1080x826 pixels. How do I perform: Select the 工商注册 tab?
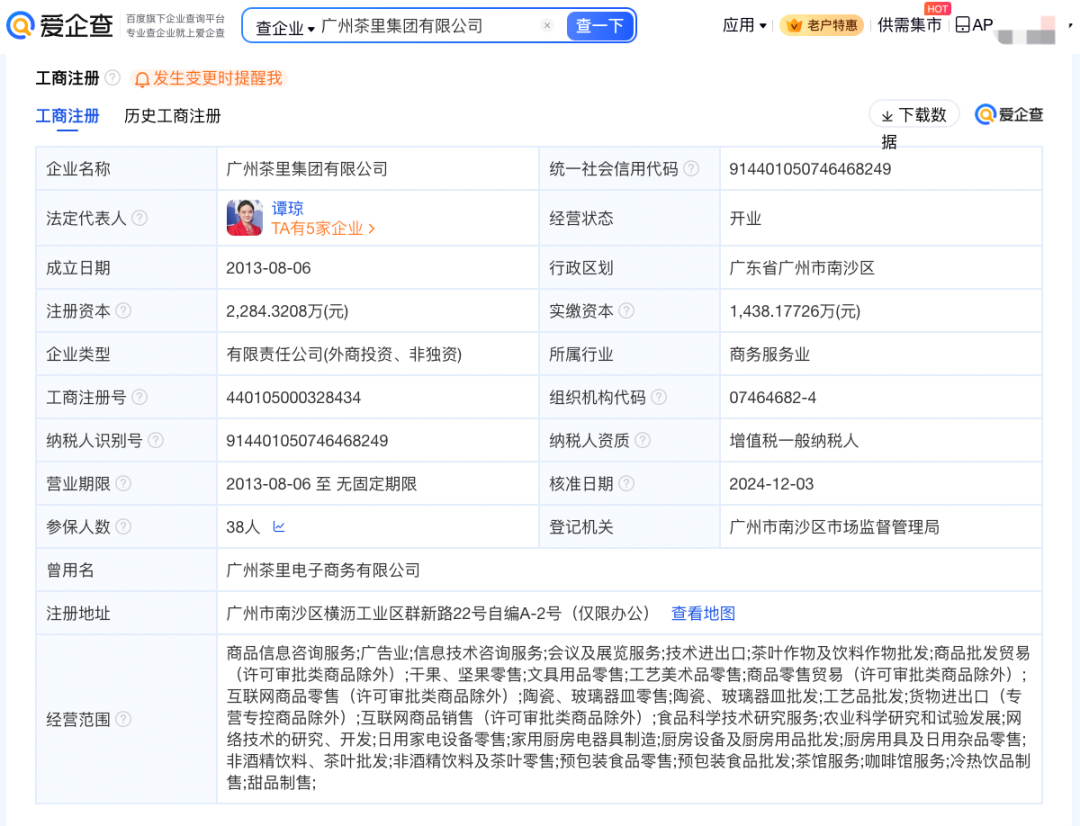(x=67, y=116)
